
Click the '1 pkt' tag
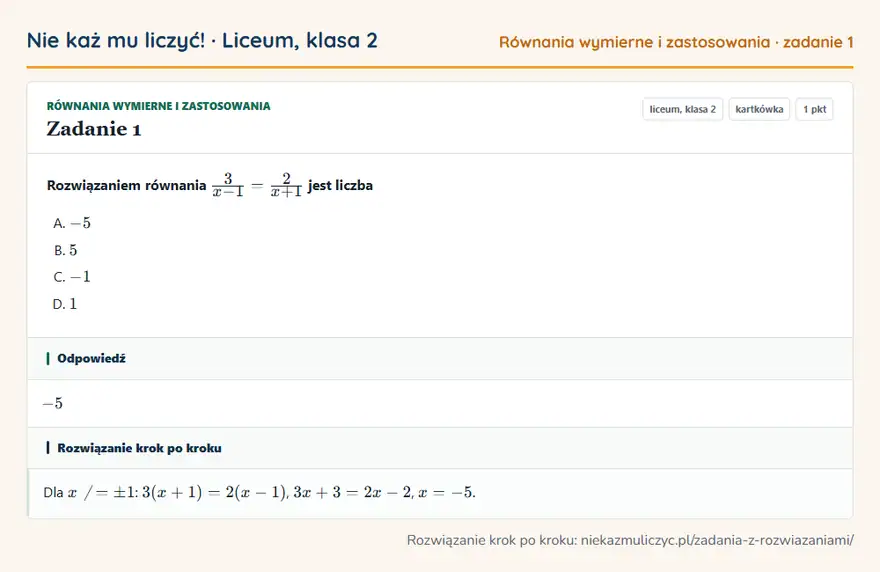pyautogui.click(x=814, y=109)
